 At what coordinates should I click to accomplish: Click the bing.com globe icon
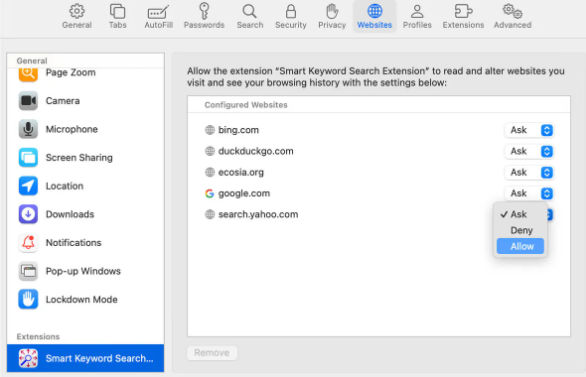pos(210,130)
